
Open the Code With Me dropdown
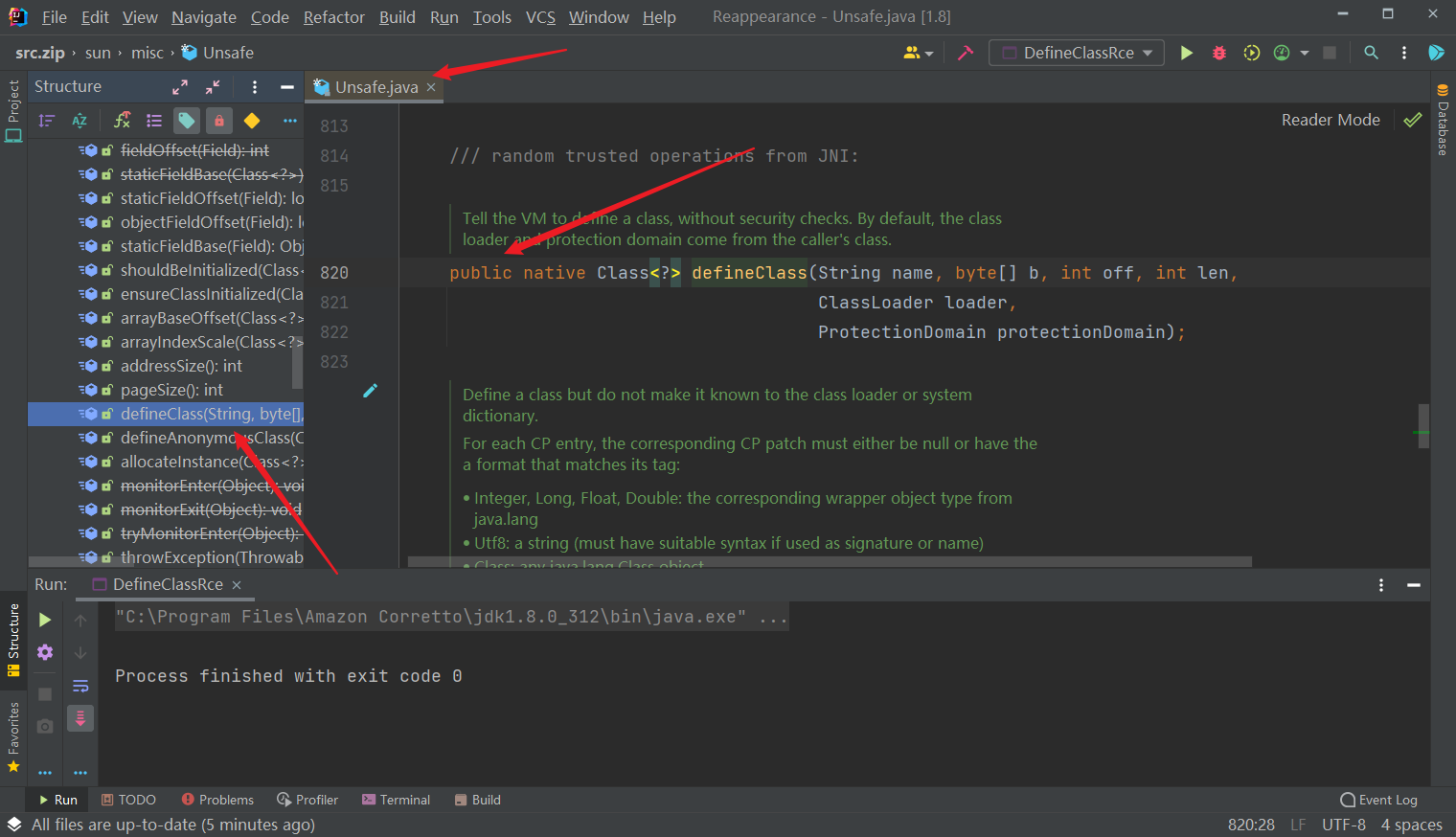(x=918, y=53)
